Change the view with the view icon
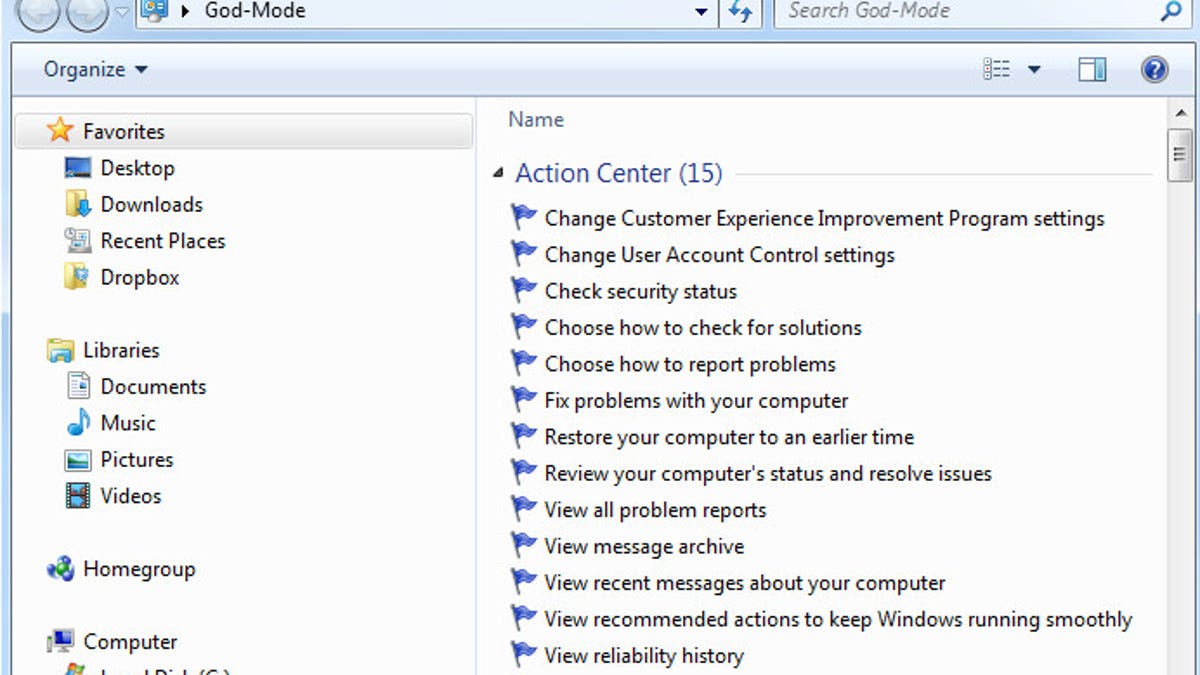 [997, 69]
